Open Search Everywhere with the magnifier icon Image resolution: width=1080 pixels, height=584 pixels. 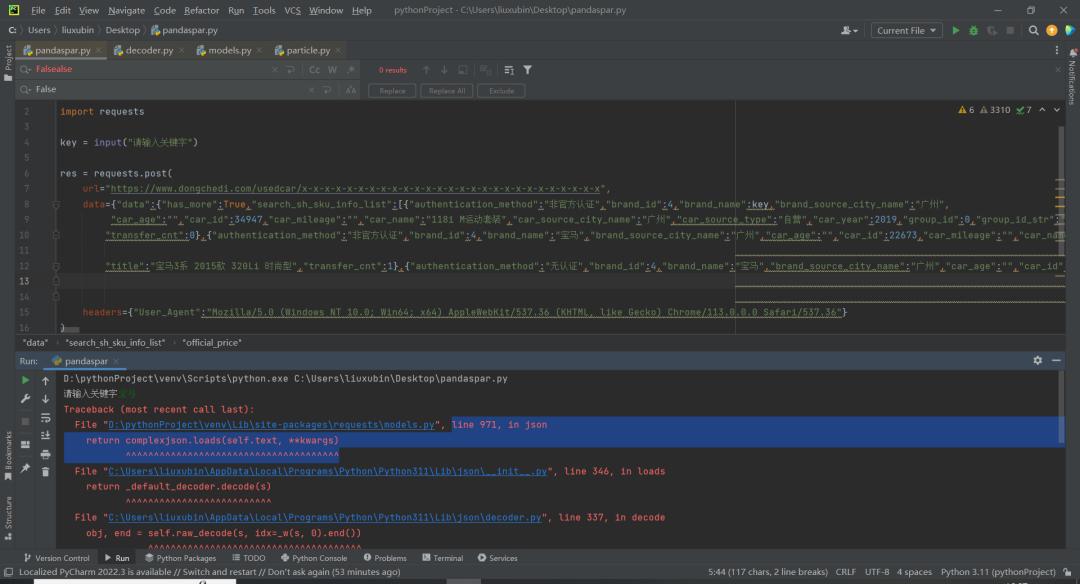click(1033, 30)
